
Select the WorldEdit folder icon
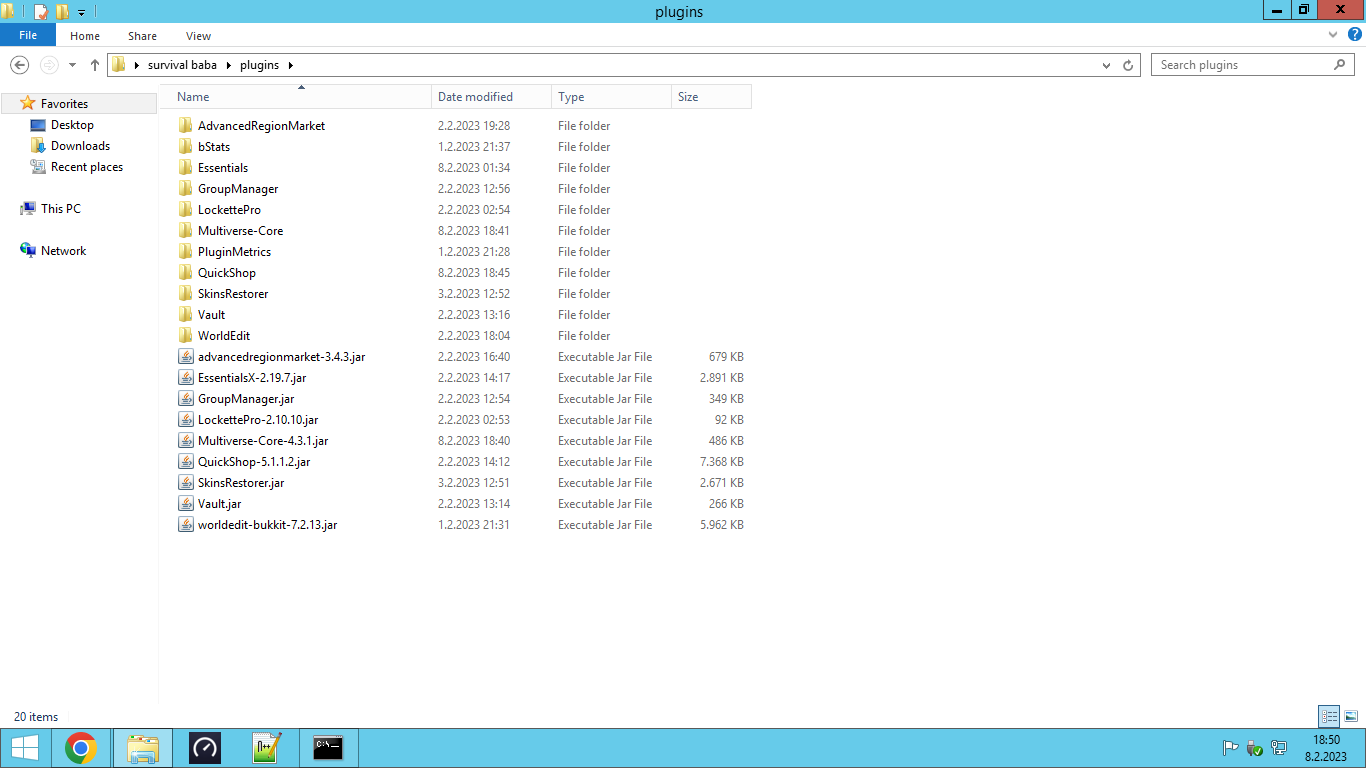186,336
